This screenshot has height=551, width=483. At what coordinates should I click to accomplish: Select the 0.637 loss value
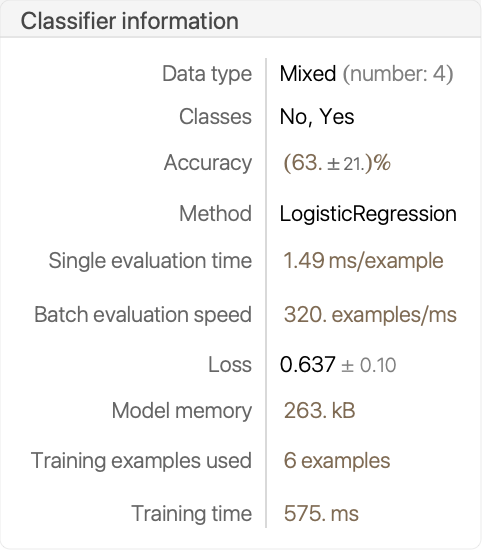308,364
